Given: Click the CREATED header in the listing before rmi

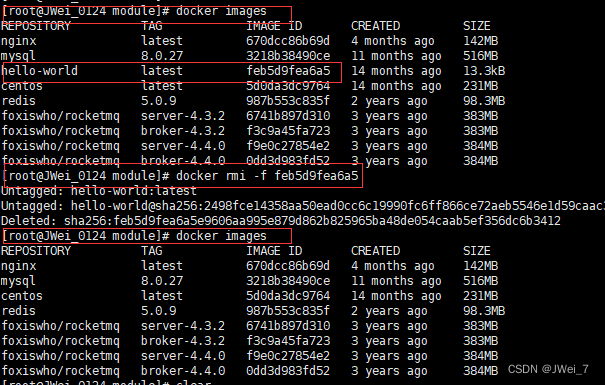Looking at the screenshot, I should [x=375, y=26].
